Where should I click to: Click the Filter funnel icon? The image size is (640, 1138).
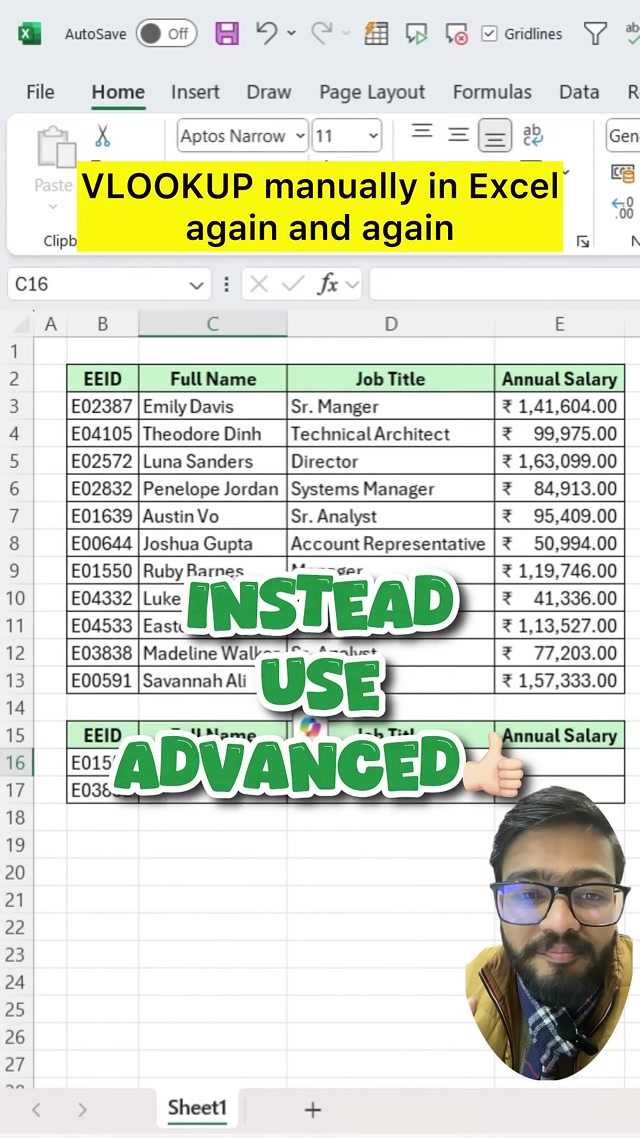595,34
